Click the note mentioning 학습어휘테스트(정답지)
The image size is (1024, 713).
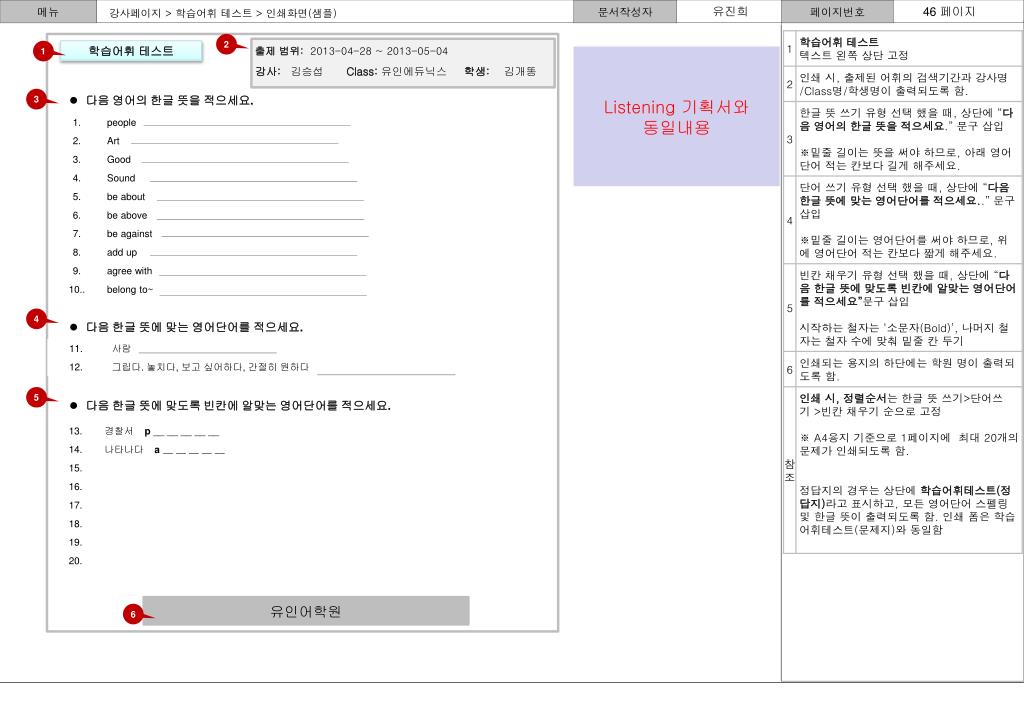(907, 510)
